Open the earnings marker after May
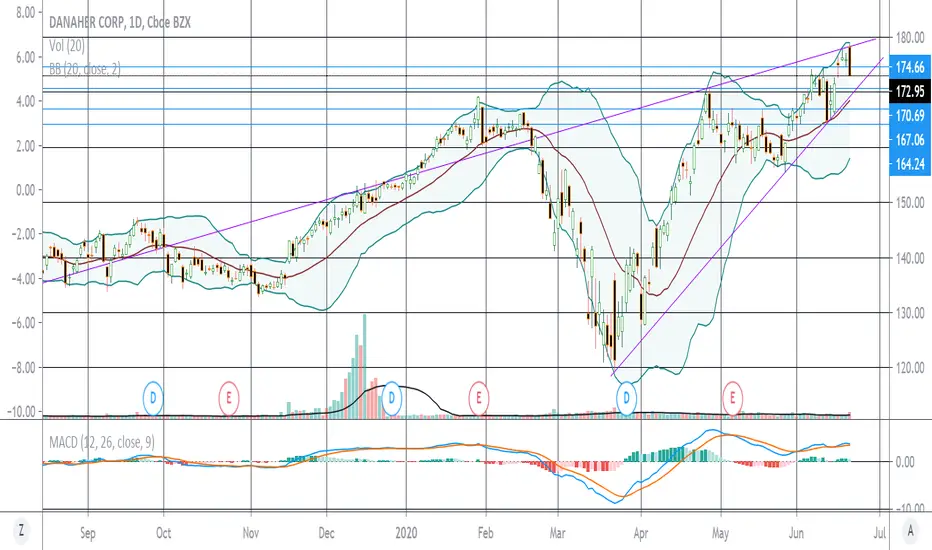 pyautogui.click(x=732, y=397)
